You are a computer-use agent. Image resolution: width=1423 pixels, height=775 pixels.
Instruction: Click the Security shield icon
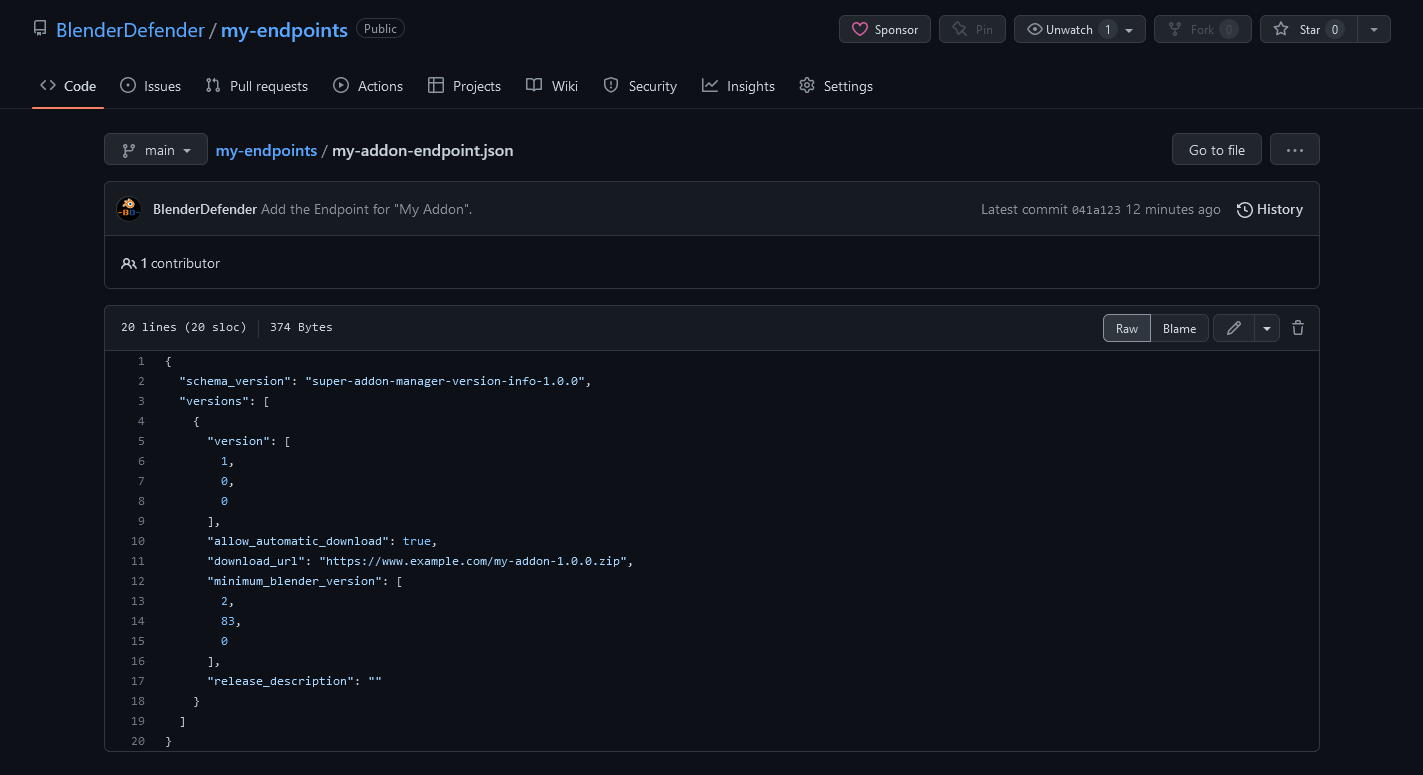pyautogui.click(x=611, y=86)
